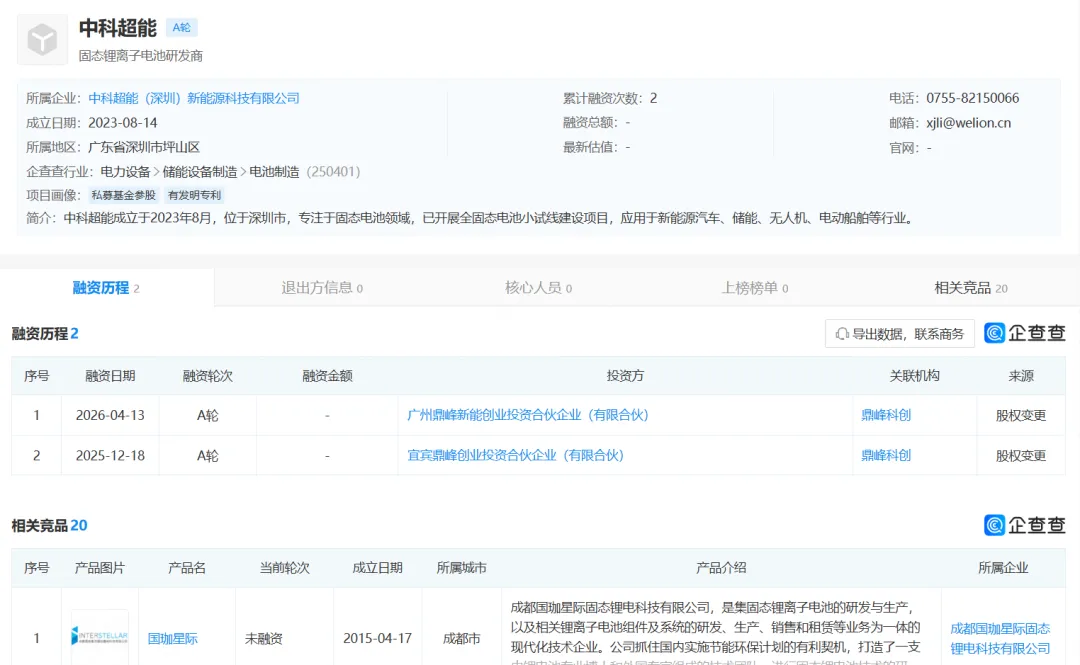Click the 成立日期 value 2023-08-14
This screenshot has height=665, width=1080.
click(123, 123)
